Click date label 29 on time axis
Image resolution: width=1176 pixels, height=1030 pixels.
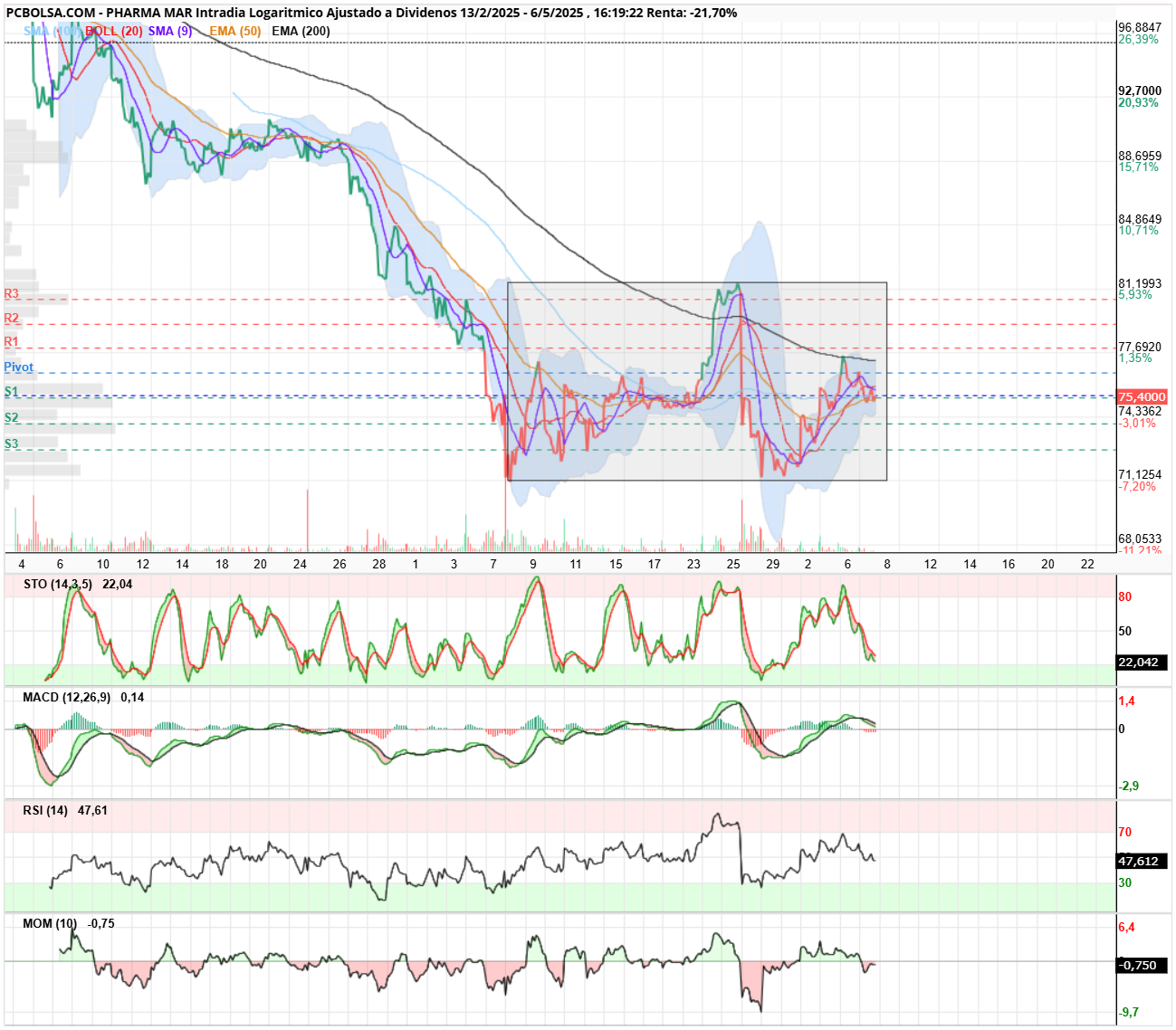click(772, 564)
